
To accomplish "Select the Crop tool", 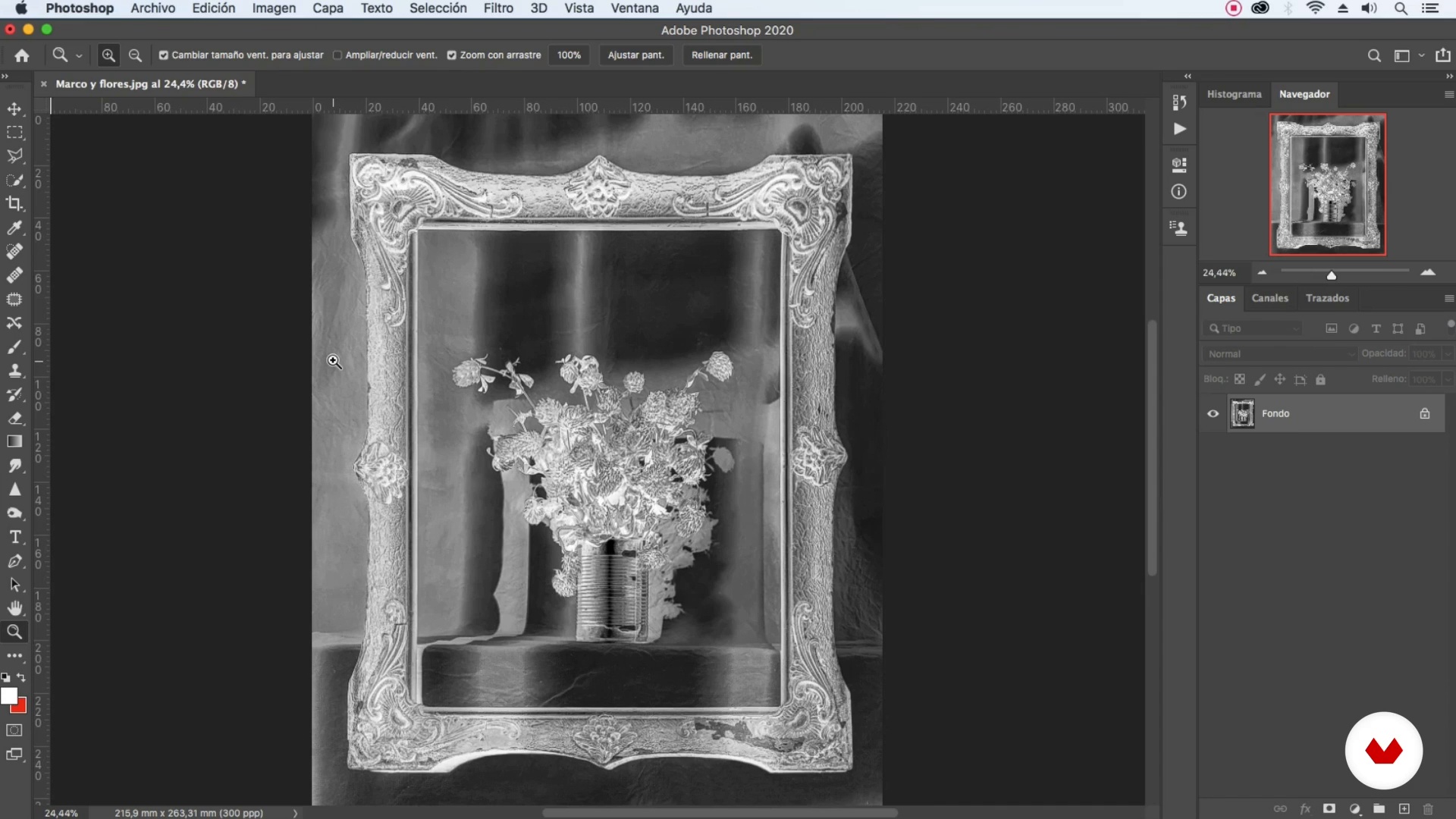I will [x=14, y=203].
